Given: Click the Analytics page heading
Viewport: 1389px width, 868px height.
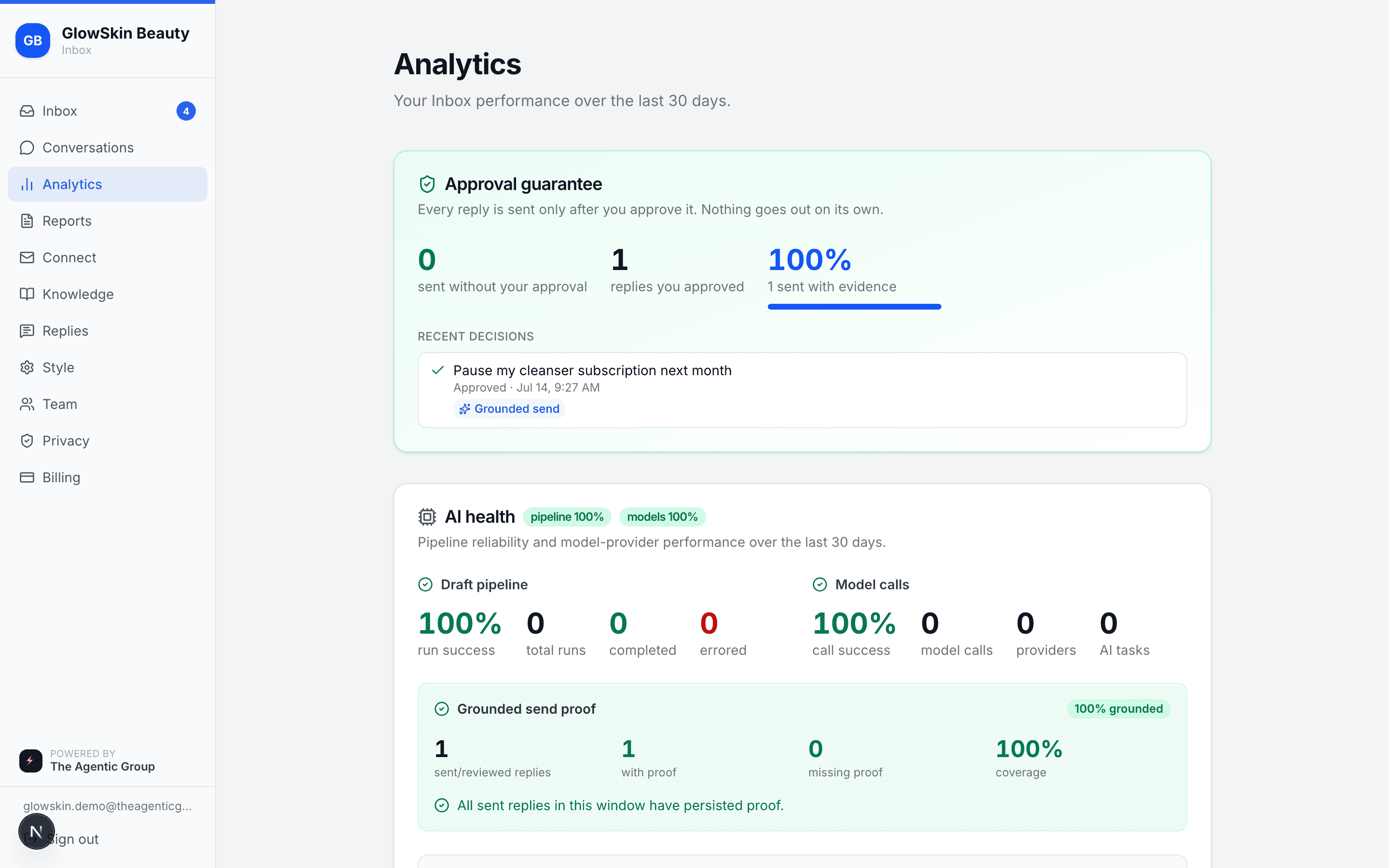Looking at the screenshot, I should (457, 64).
